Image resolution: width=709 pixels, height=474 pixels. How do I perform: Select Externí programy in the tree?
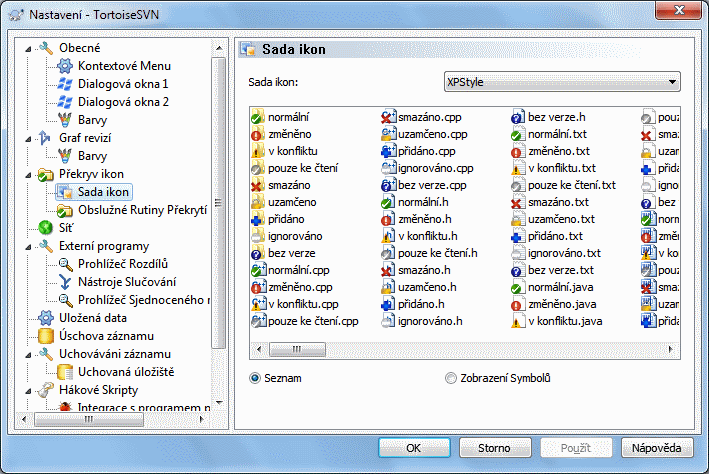coord(104,246)
